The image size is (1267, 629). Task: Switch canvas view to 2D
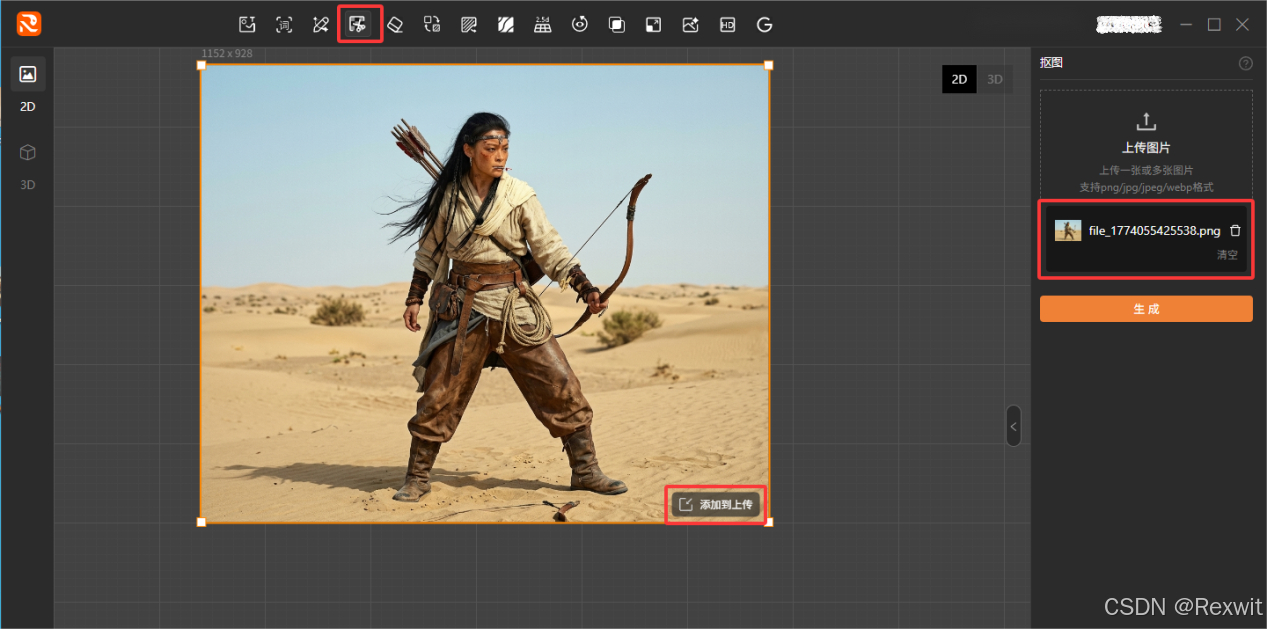959,80
